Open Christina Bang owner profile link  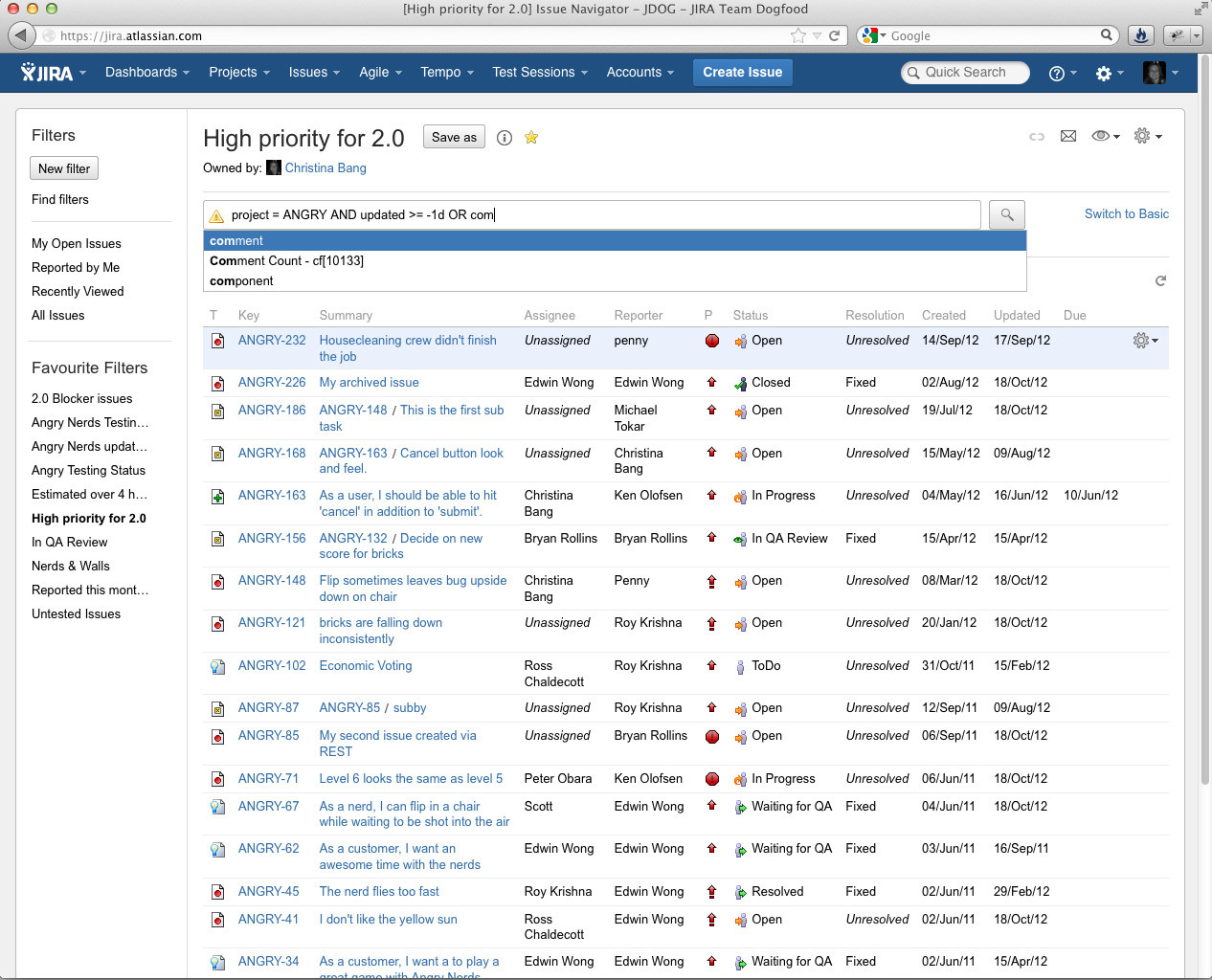[x=325, y=168]
